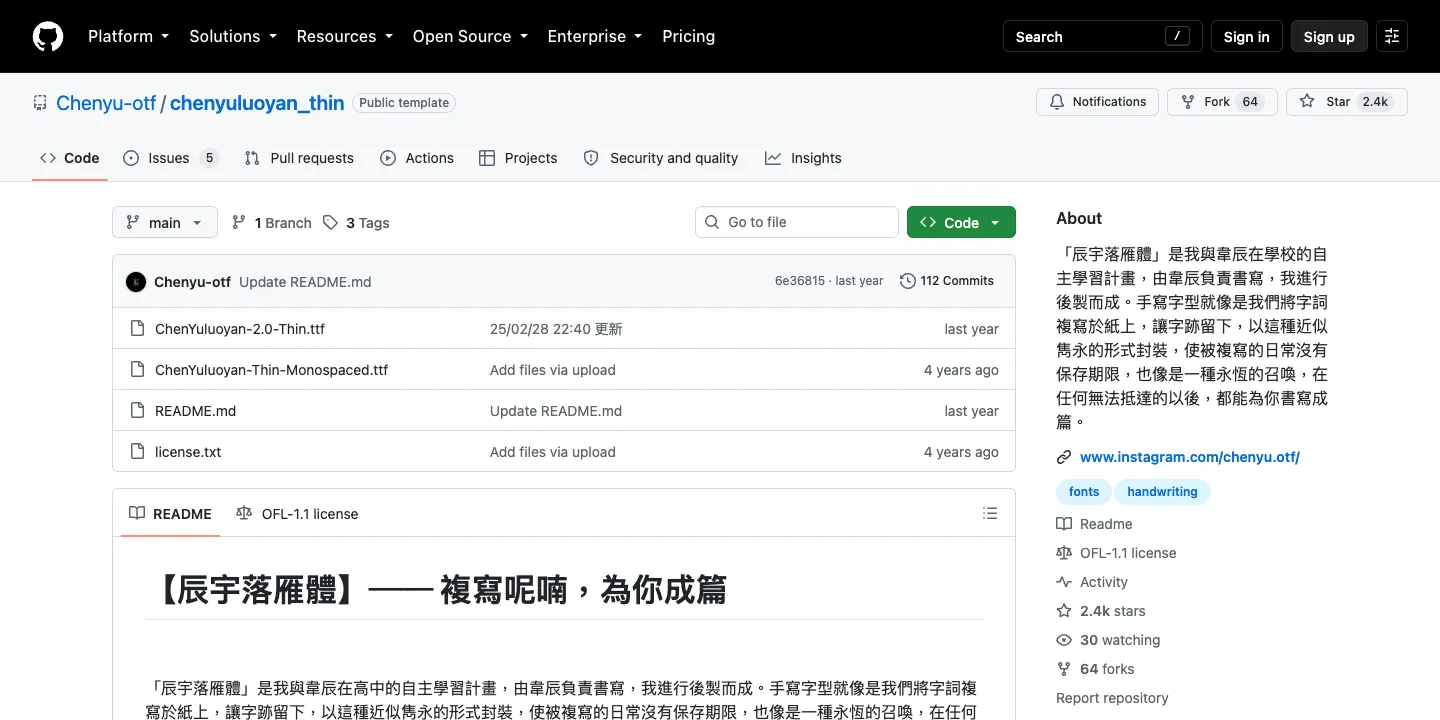Screen dimensions: 1440x720
Task: Select the README tab
Action: (170, 514)
